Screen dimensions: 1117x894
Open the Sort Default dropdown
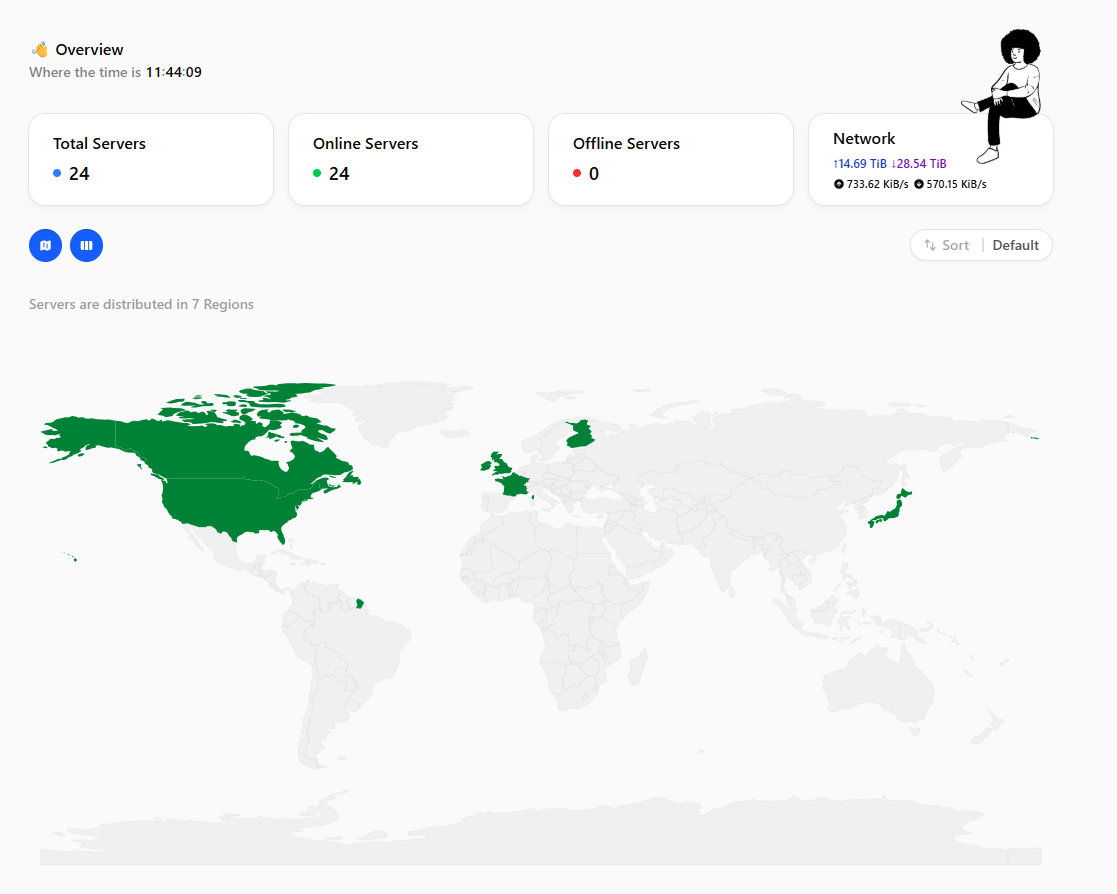pyautogui.click(x=981, y=245)
